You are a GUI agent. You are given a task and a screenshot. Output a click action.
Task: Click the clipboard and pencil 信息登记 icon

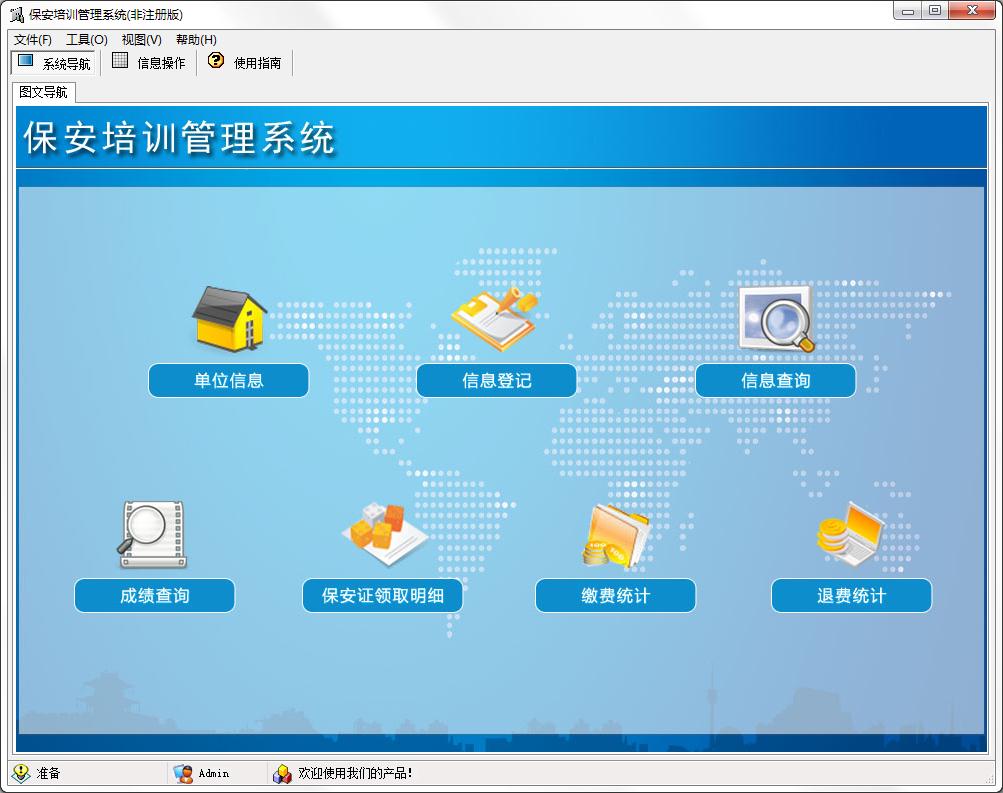(495, 318)
